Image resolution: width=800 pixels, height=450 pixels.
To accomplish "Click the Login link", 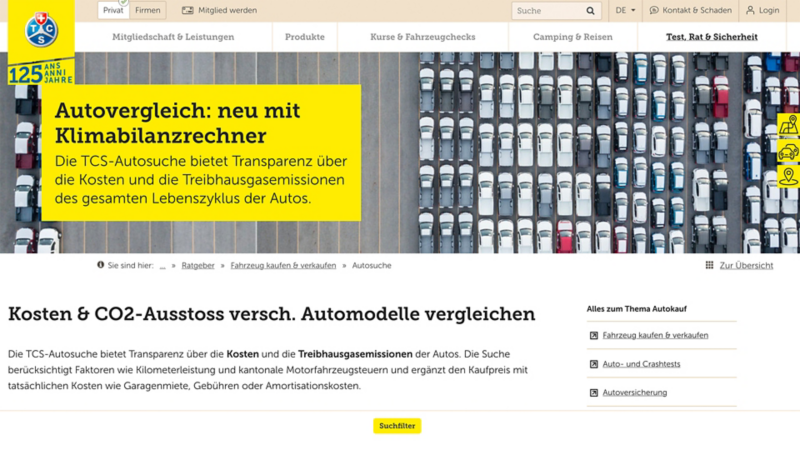I will [x=769, y=10].
